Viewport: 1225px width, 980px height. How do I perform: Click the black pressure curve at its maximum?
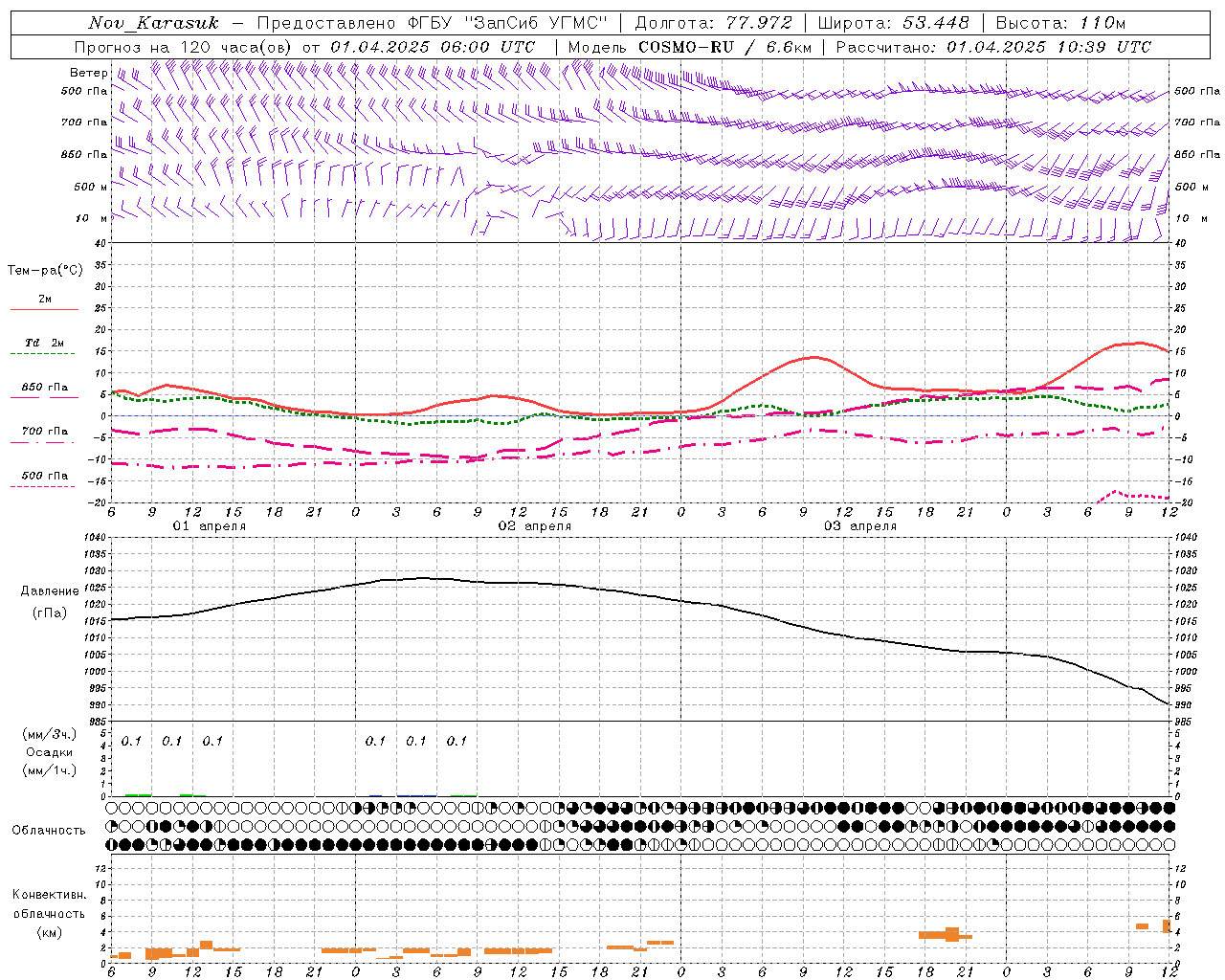(x=426, y=578)
